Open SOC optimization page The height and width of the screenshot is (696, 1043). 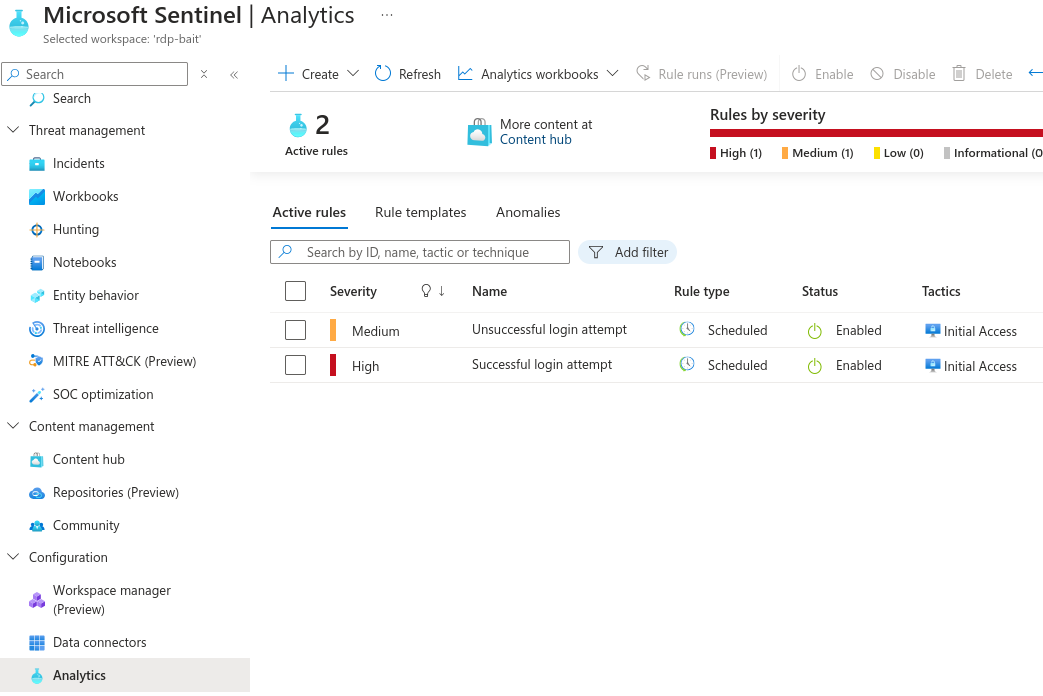click(x=103, y=395)
